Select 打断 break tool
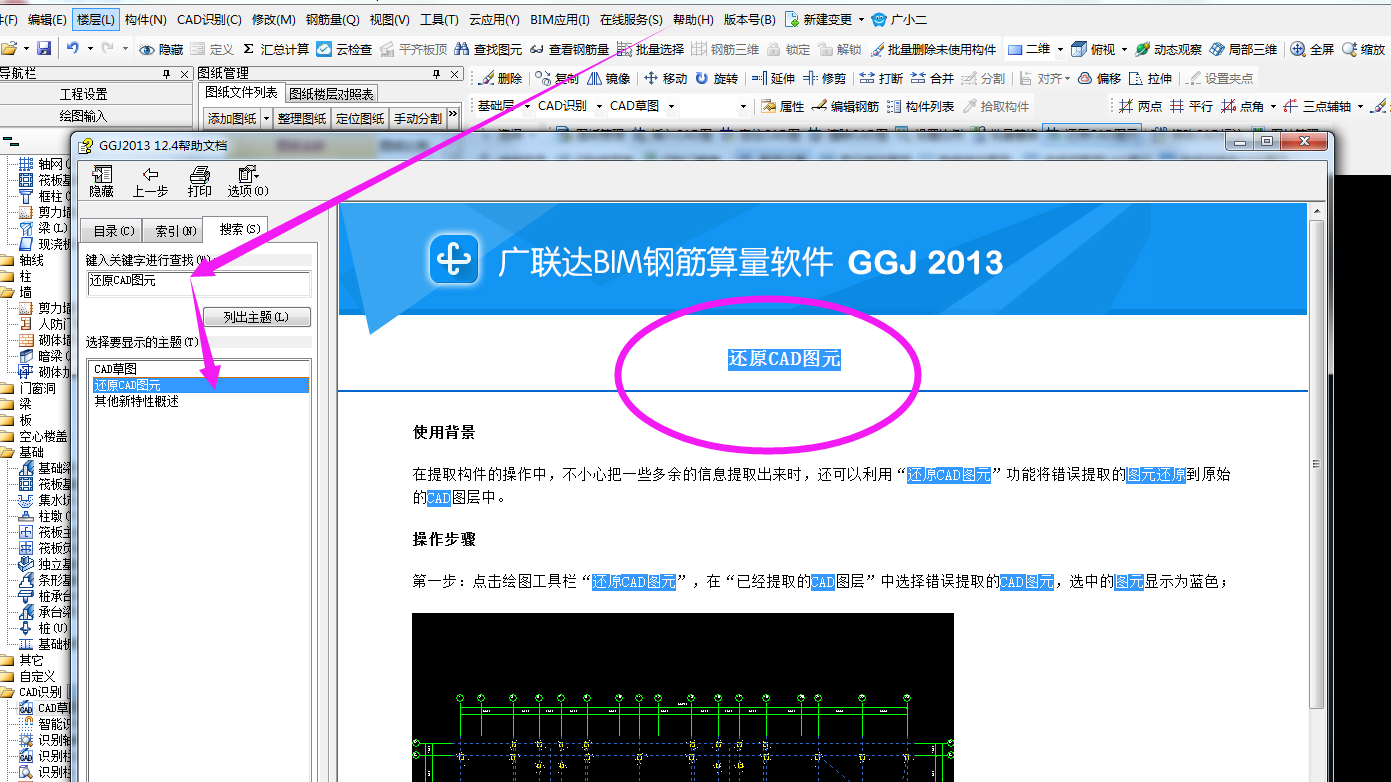The width and height of the screenshot is (1391, 782). coord(880,78)
